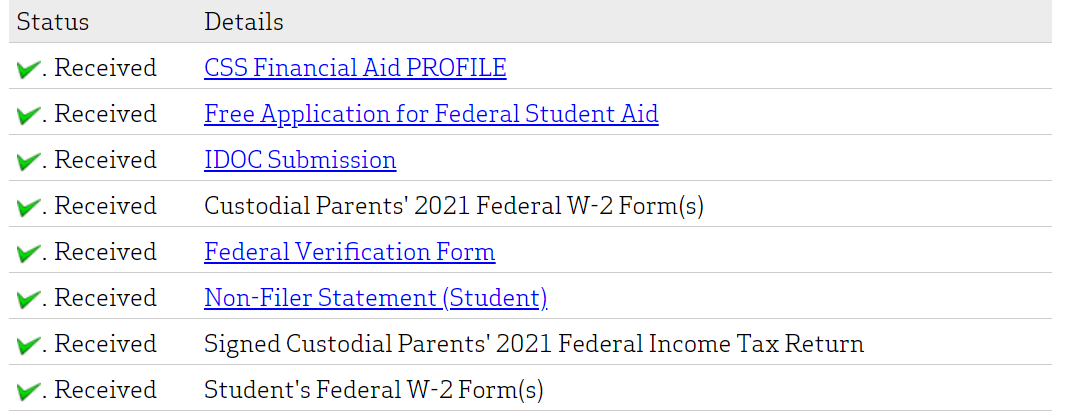Click green checkmark beside Federal Verification Form
Viewport: 1069px width, 418px height.
(29, 253)
